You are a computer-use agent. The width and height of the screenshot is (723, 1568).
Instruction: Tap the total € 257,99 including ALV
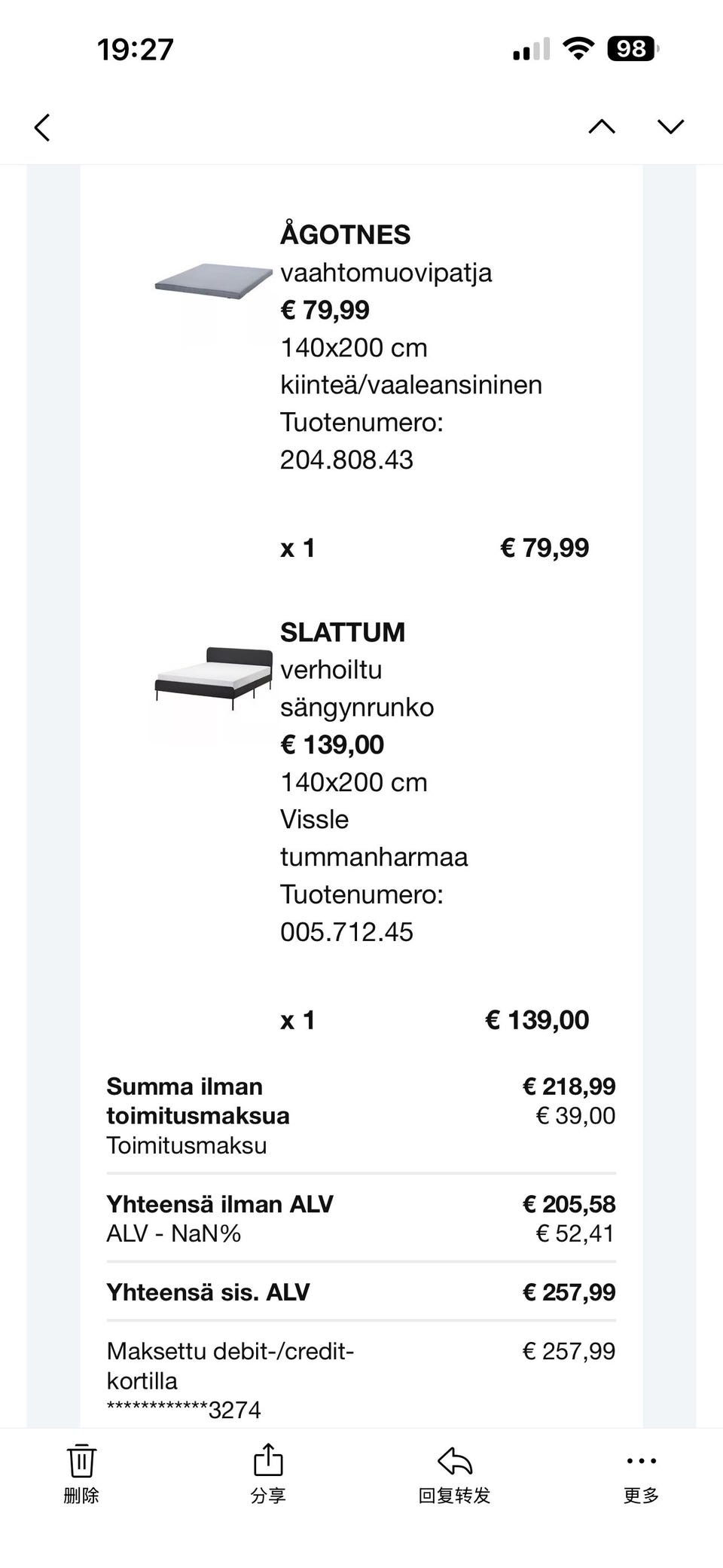[x=569, y=1292]
